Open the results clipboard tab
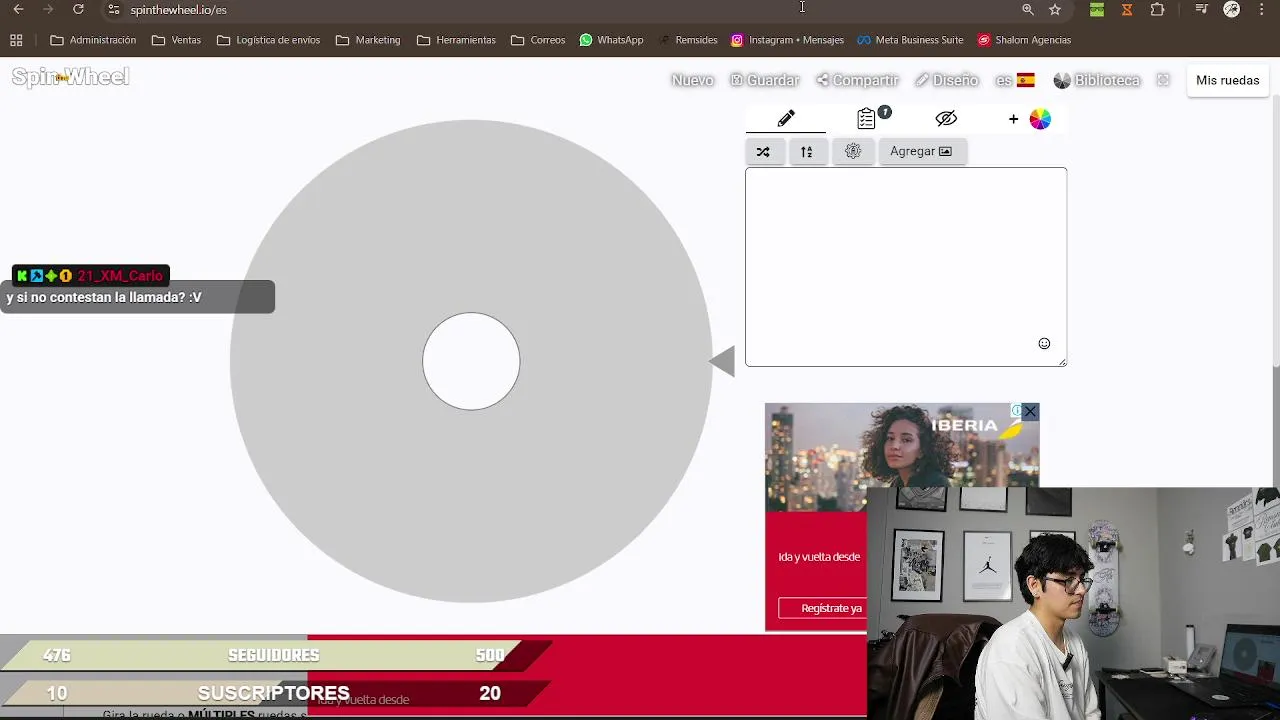 pyautogui.click(x=867, y=119)
